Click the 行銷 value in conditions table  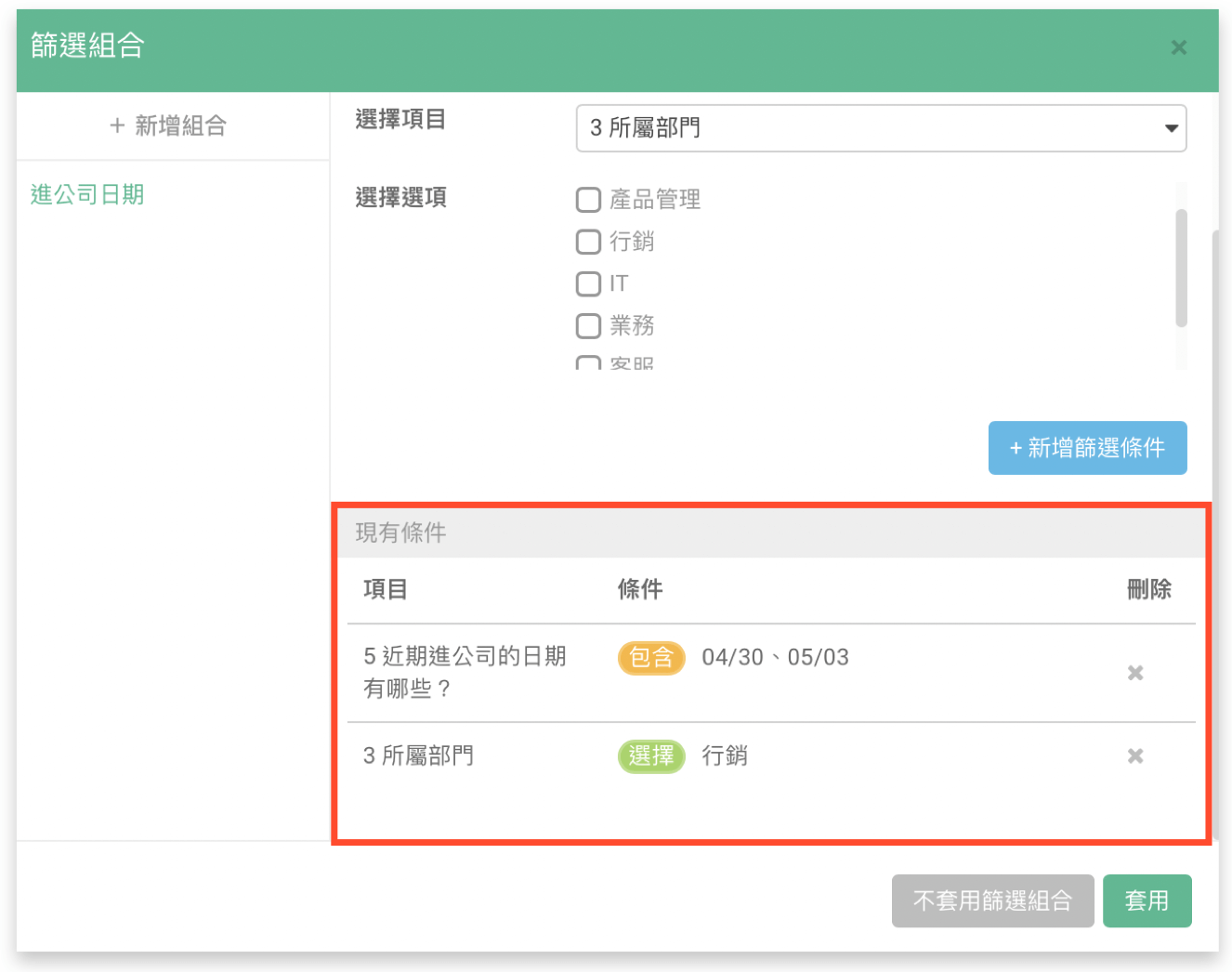(725, 755)
